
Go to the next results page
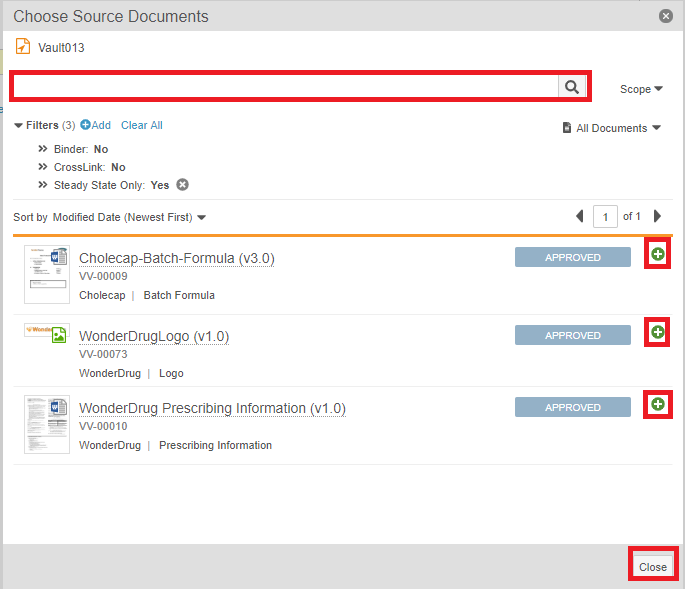coord(657,216)
